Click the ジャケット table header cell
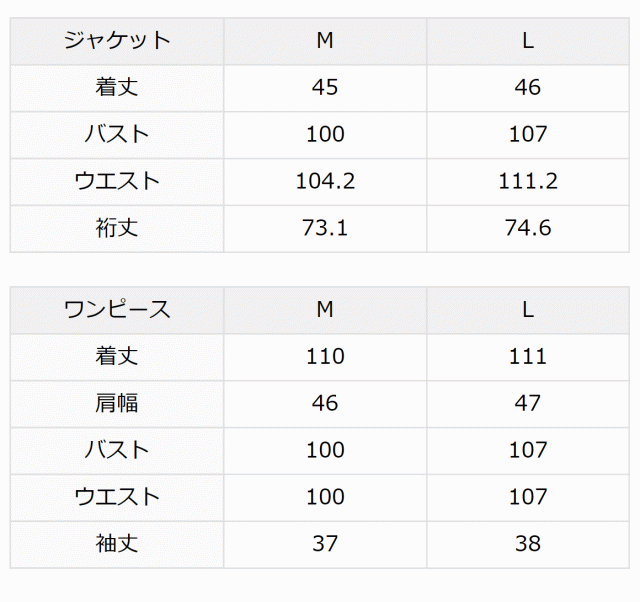This screenshot has width=640, height=602. [117, 41]
